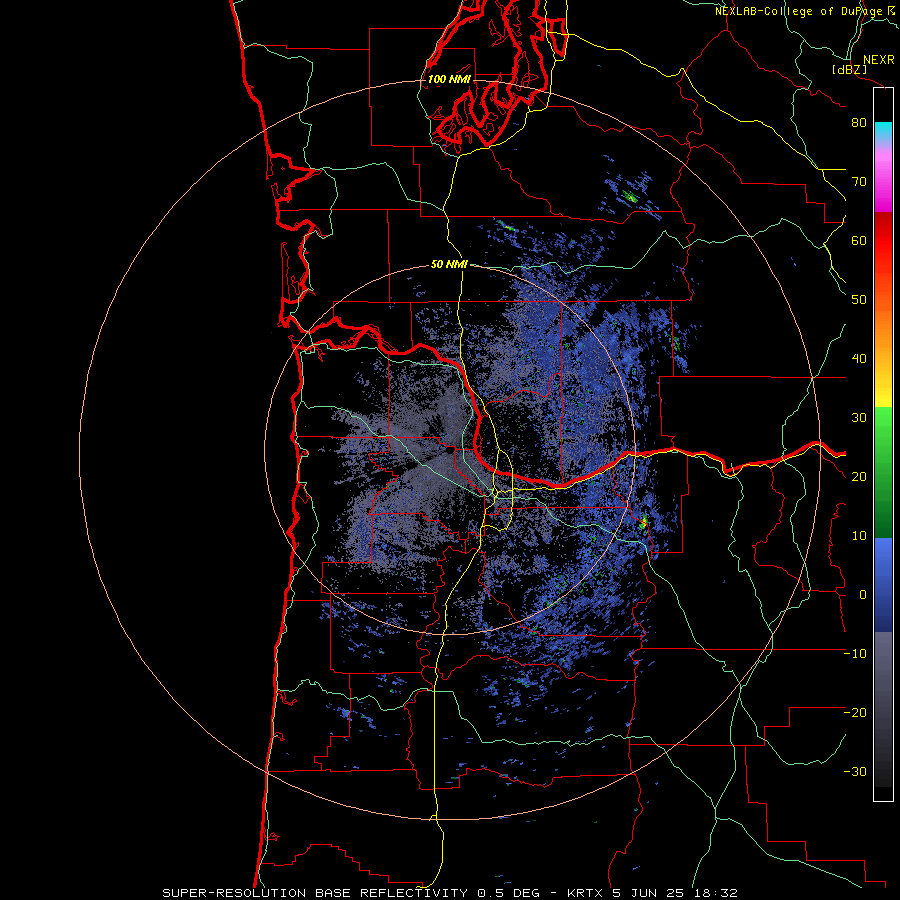Click the NEXR label above color scale

pos(878,60)
